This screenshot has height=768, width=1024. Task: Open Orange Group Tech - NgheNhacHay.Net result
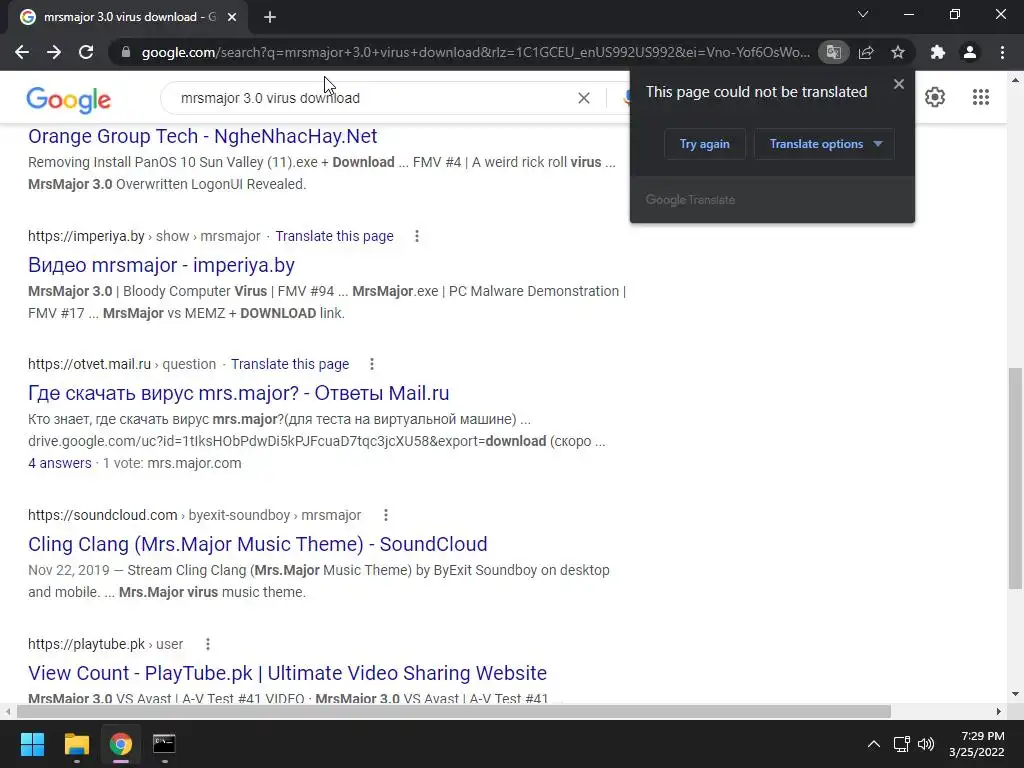point(202,136)
